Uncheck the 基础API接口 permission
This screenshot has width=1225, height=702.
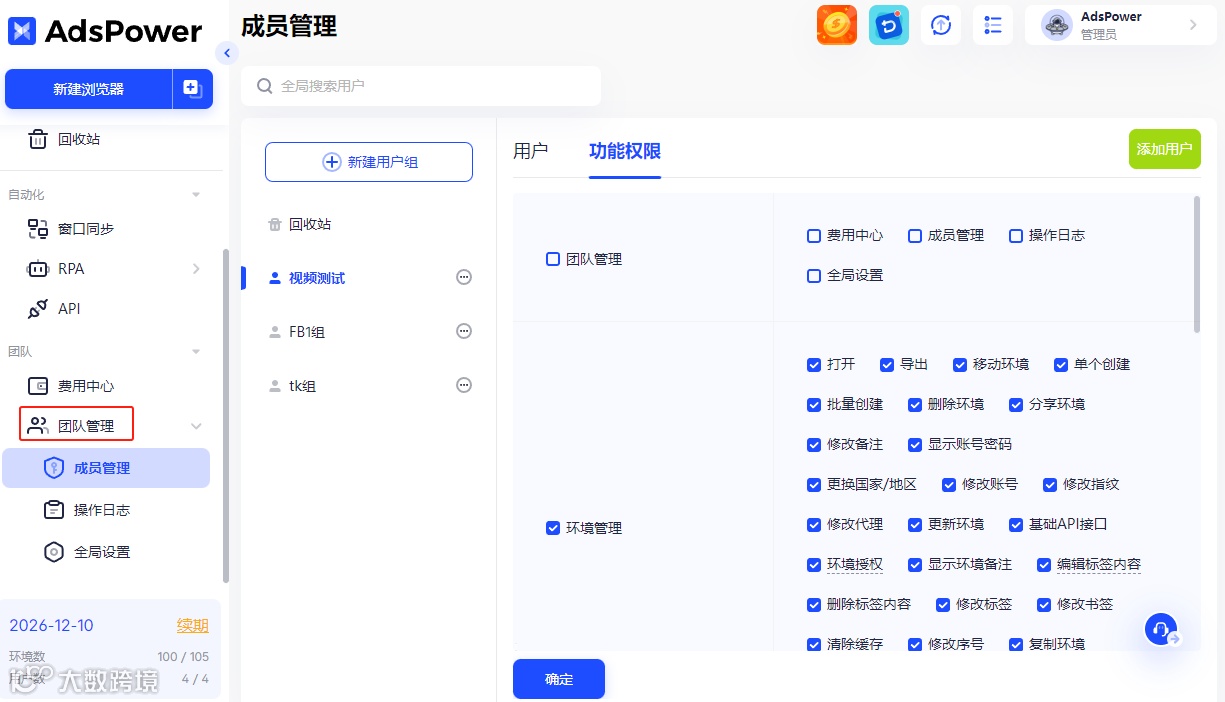point(1016,525)
